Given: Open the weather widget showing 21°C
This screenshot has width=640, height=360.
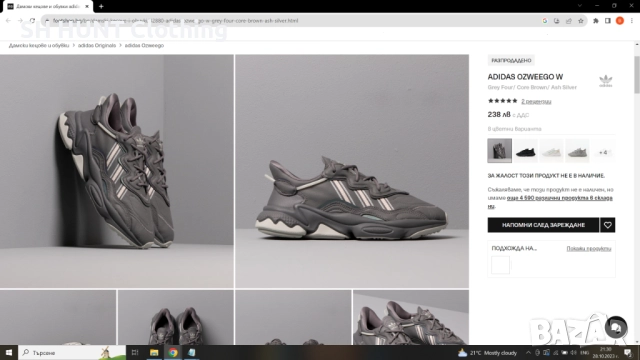Looking at the screenshot, I should tap(487, 353).
